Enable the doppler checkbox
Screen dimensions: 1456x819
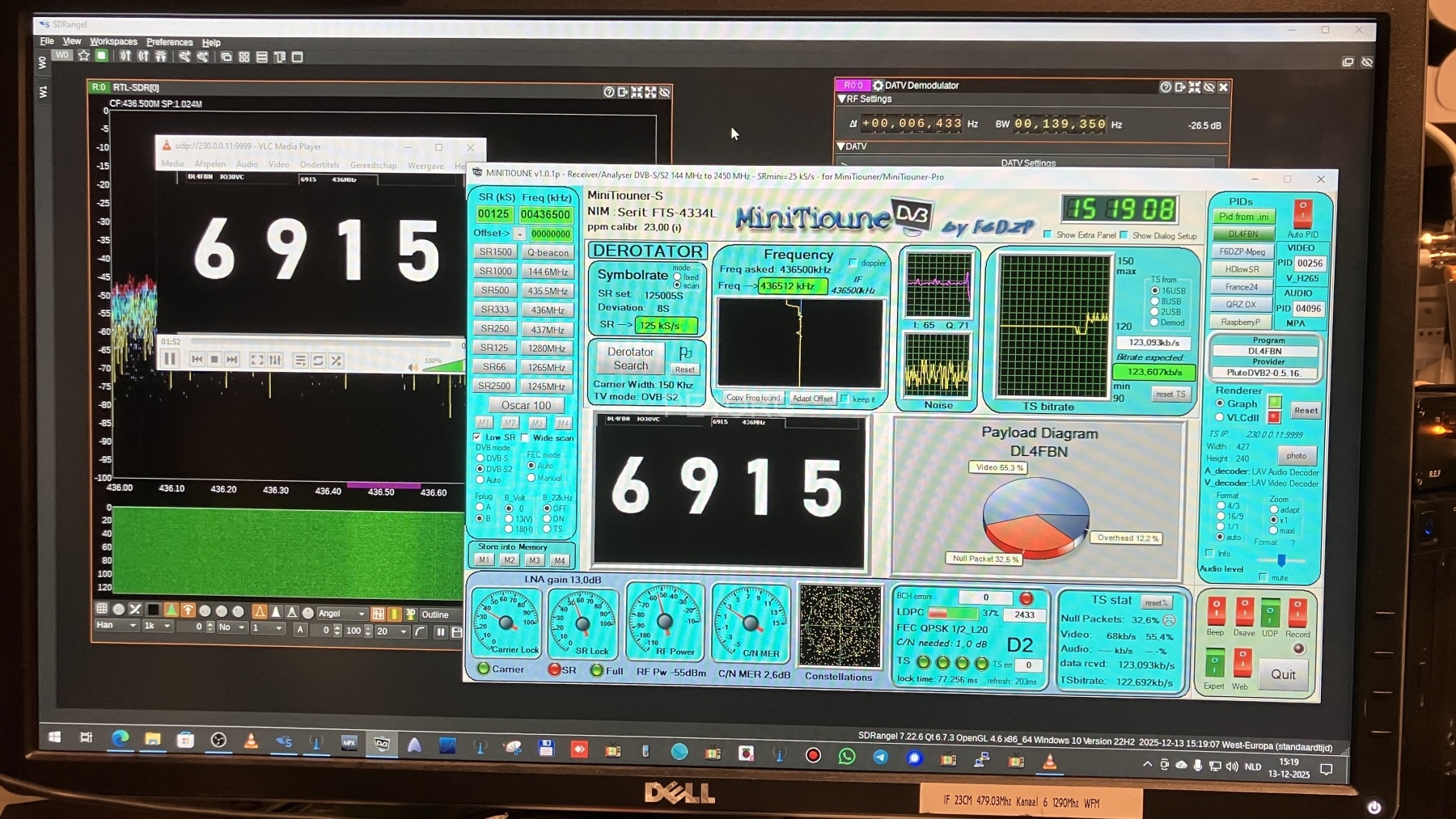853,263
